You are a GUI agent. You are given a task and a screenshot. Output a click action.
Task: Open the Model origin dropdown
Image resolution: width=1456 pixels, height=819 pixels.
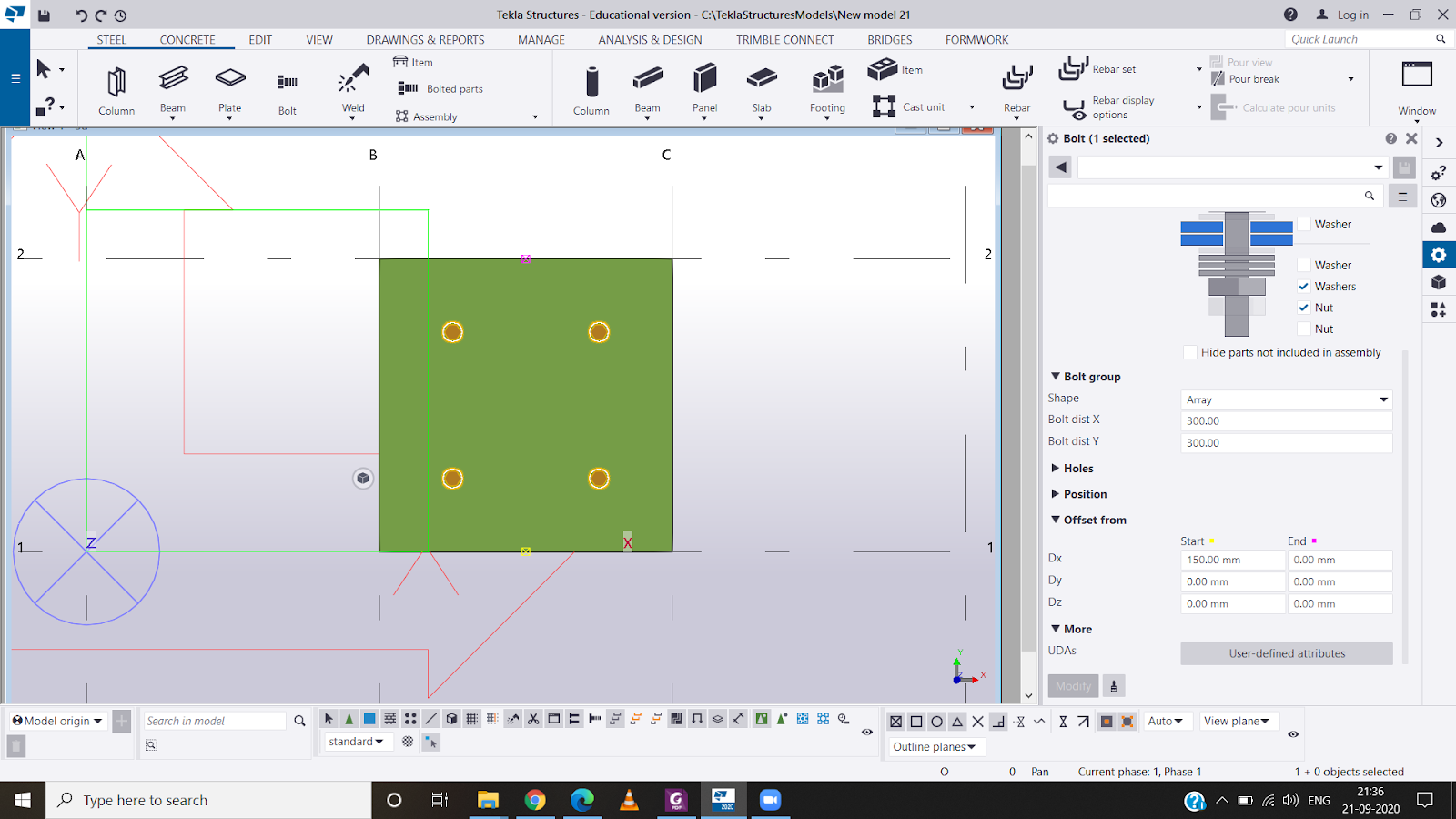57,721
